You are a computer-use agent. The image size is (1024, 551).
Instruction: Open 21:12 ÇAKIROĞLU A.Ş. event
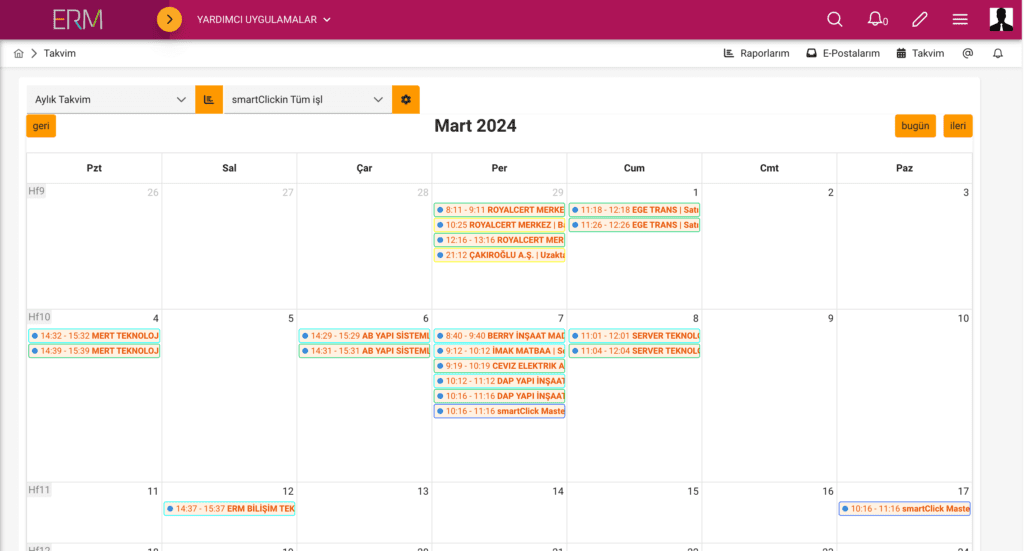(500, 255)
